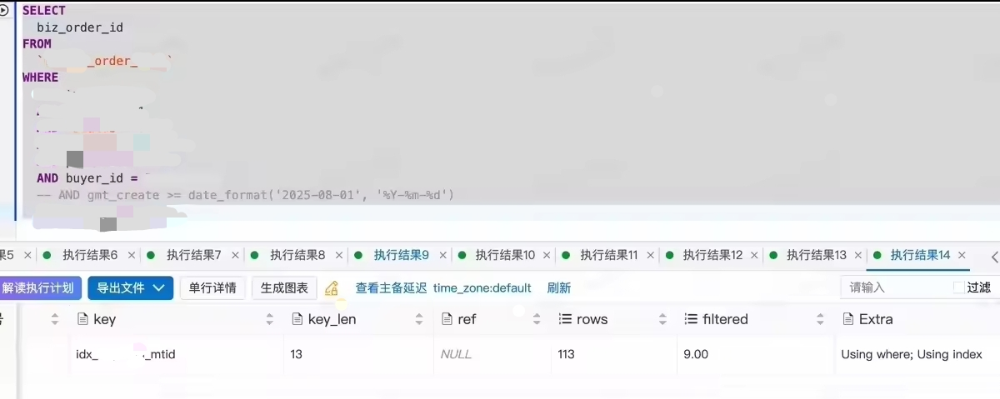Viewport: 1000px width, 399px height.
Task: Click the WHERE keyword in the editor
Action: pos(40,77)
